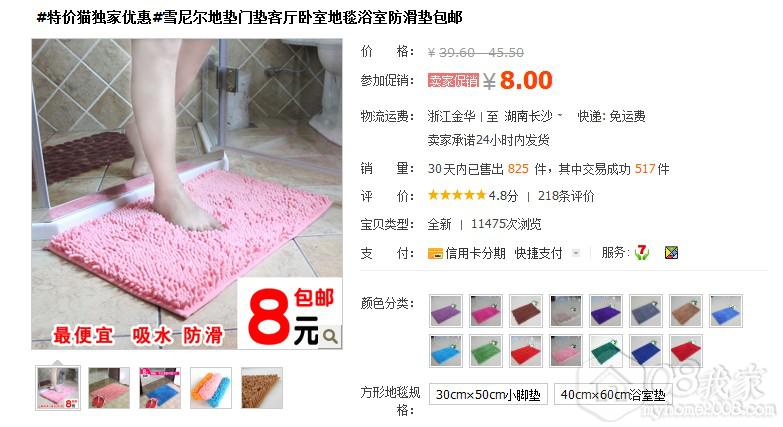Pick the brown mat color in first row

coord(526,311)
